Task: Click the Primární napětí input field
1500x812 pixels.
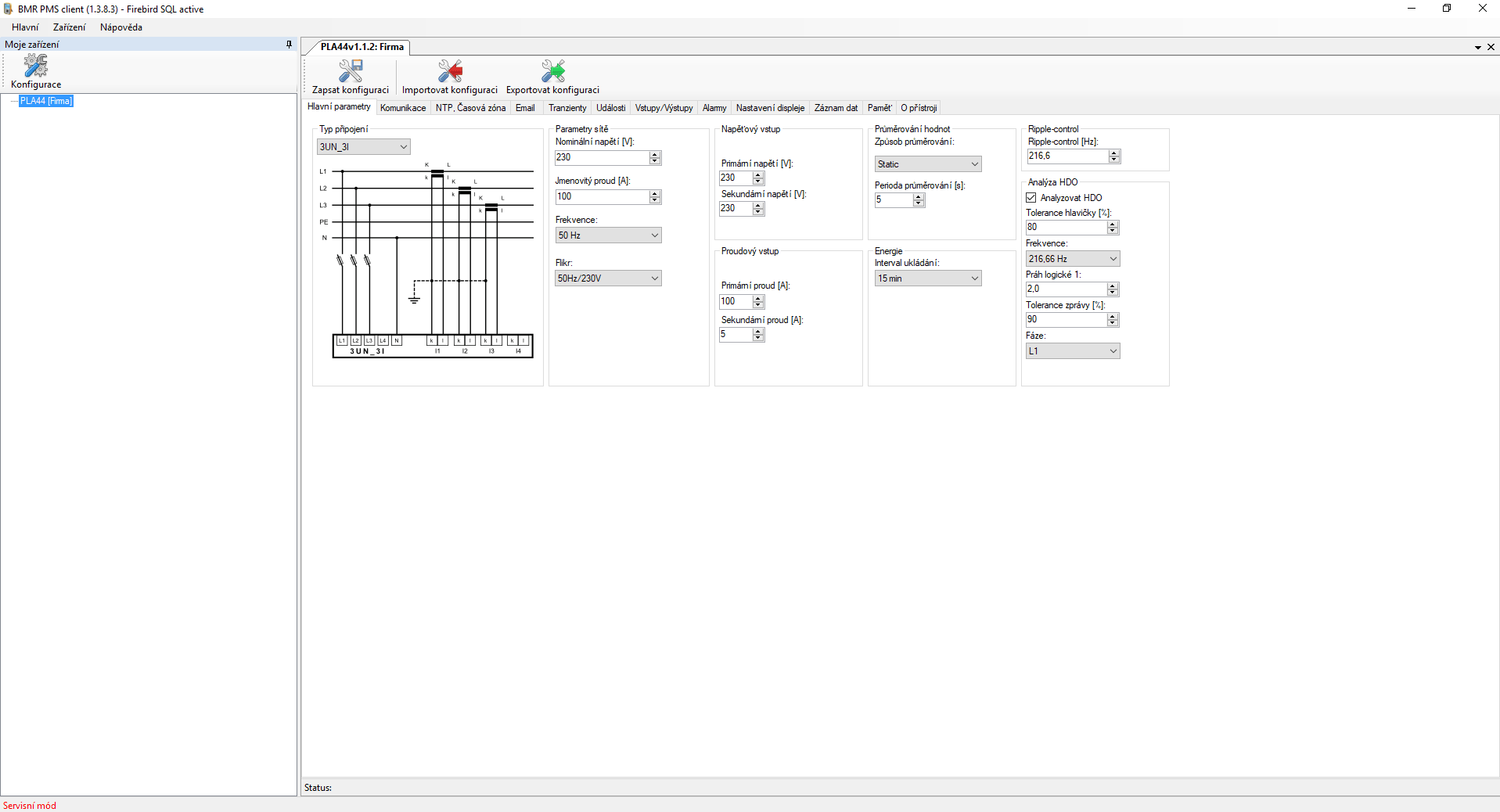Action: 736,178
